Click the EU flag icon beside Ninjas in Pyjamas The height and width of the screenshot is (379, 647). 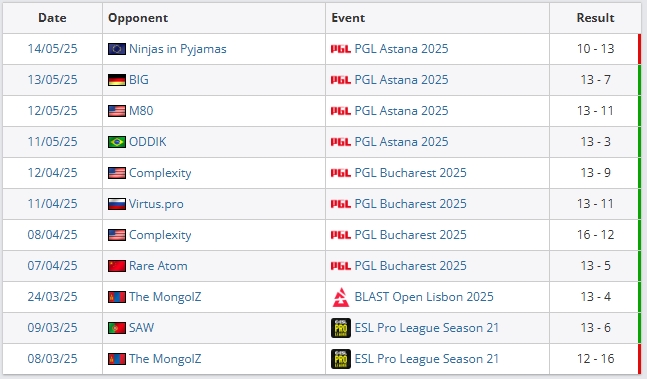pos(117,49)
